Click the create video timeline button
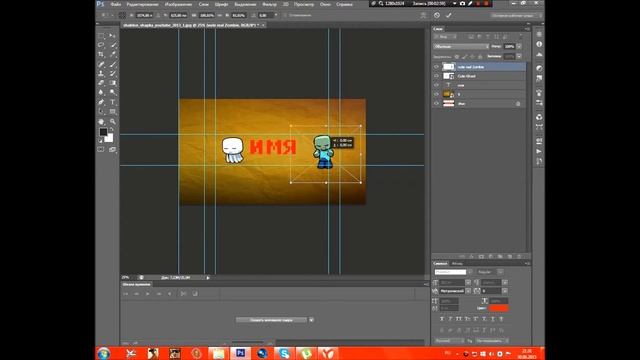The width and height of the screenshot is (640, 360). pos(271,320)
